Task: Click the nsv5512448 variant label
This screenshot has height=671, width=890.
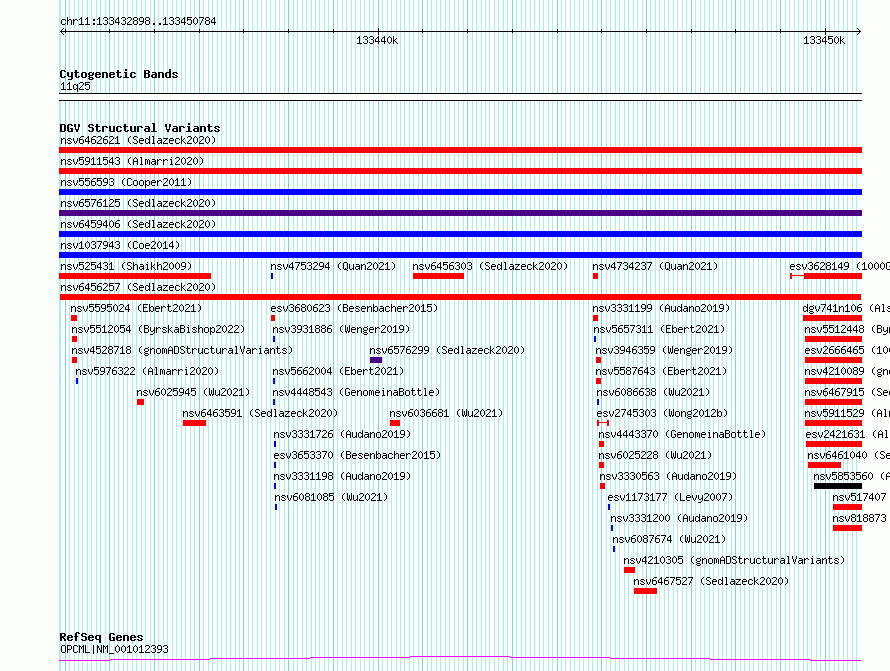Action: [x=847, y=329]
